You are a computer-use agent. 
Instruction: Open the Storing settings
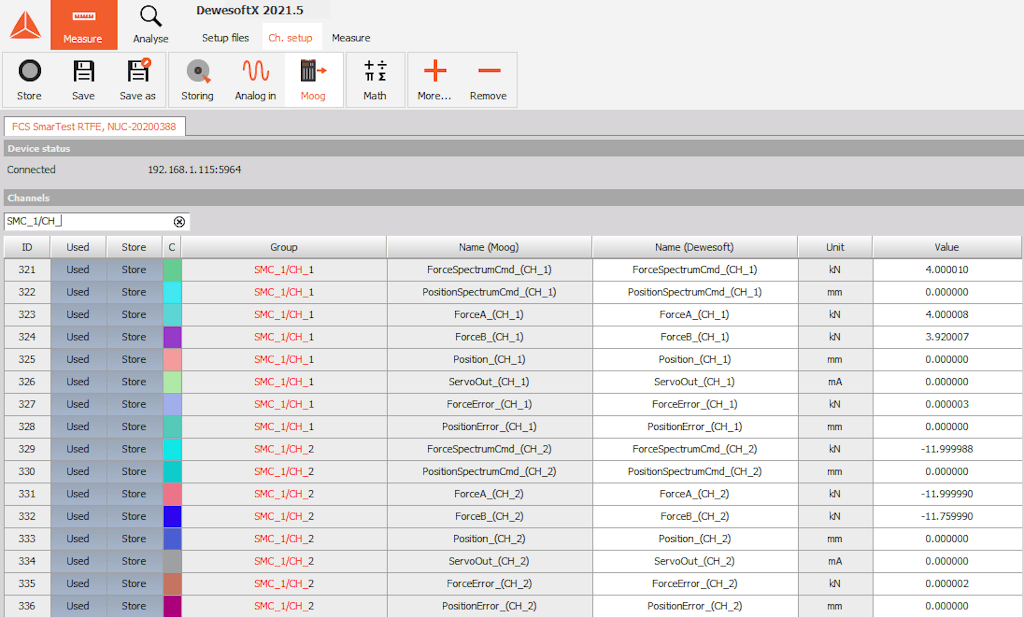[197, 80]
